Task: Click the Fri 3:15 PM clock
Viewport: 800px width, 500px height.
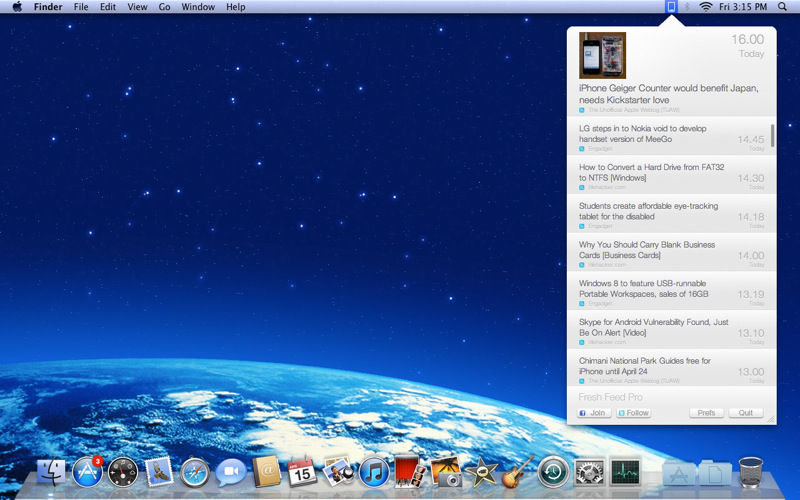Action: [743, 7]
